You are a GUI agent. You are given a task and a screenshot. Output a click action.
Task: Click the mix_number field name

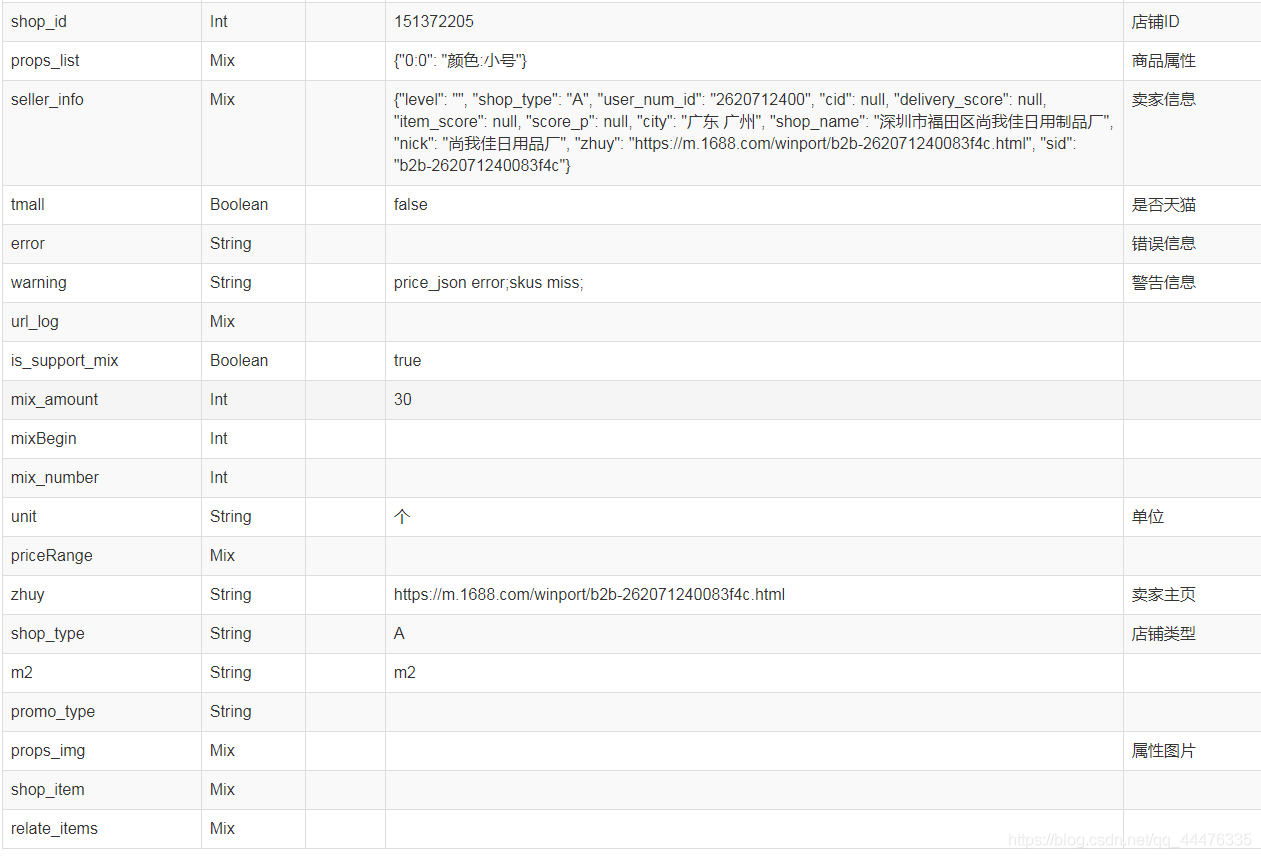[x=55, y=478]
